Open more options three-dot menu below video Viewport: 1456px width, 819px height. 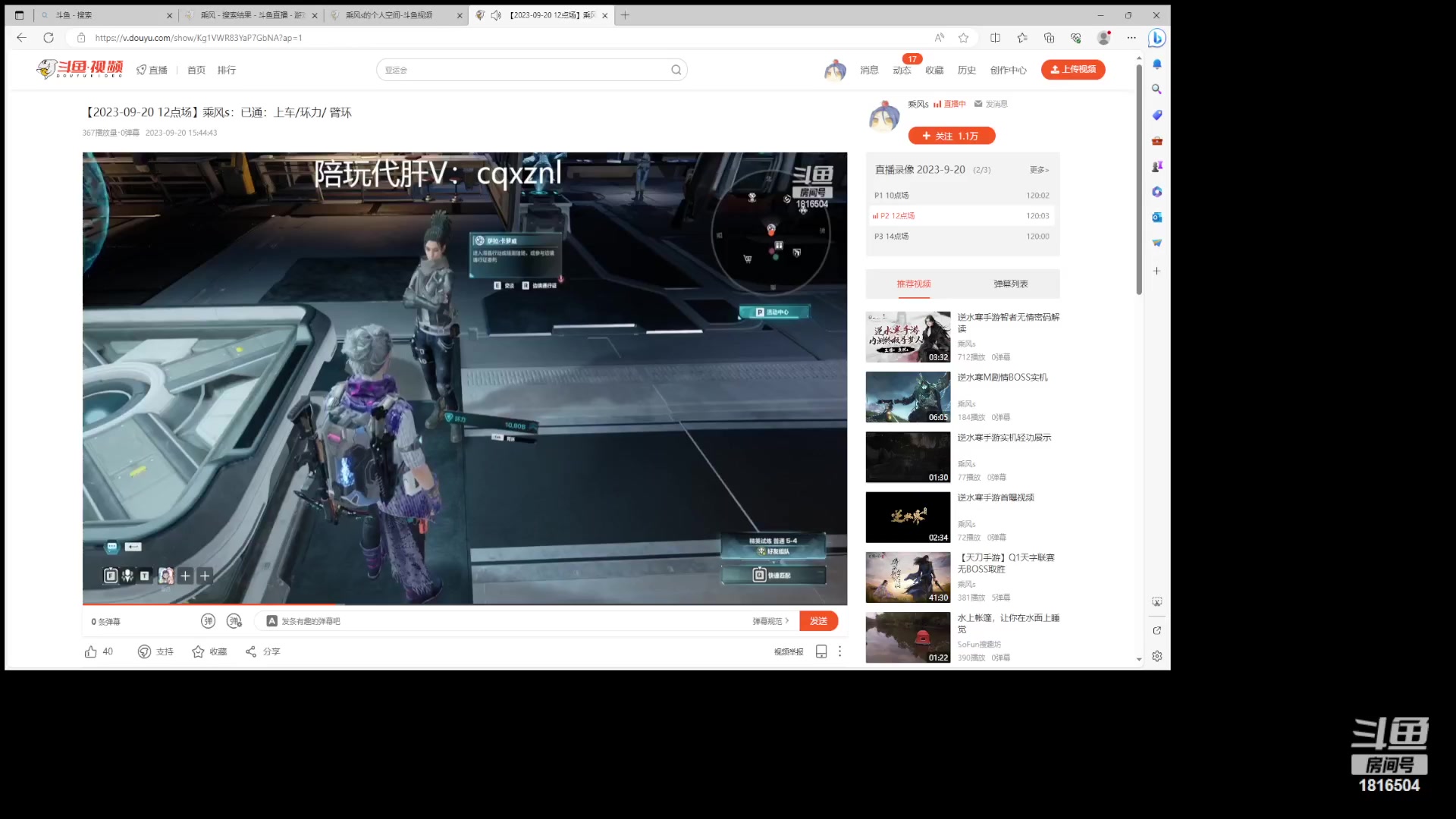pyautogui.click(x=839, y=651)
